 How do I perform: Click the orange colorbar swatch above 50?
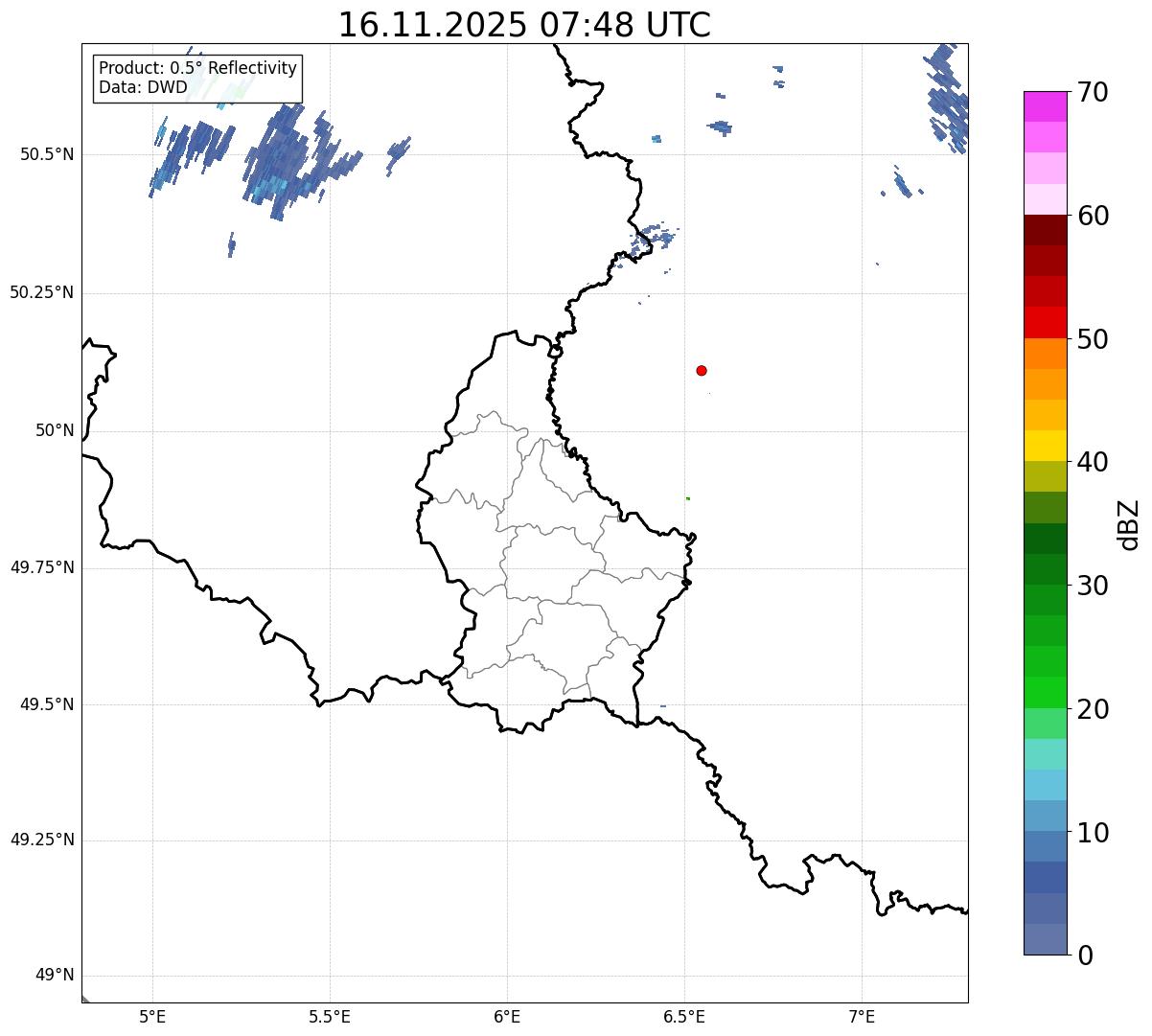coord(1045,354)
